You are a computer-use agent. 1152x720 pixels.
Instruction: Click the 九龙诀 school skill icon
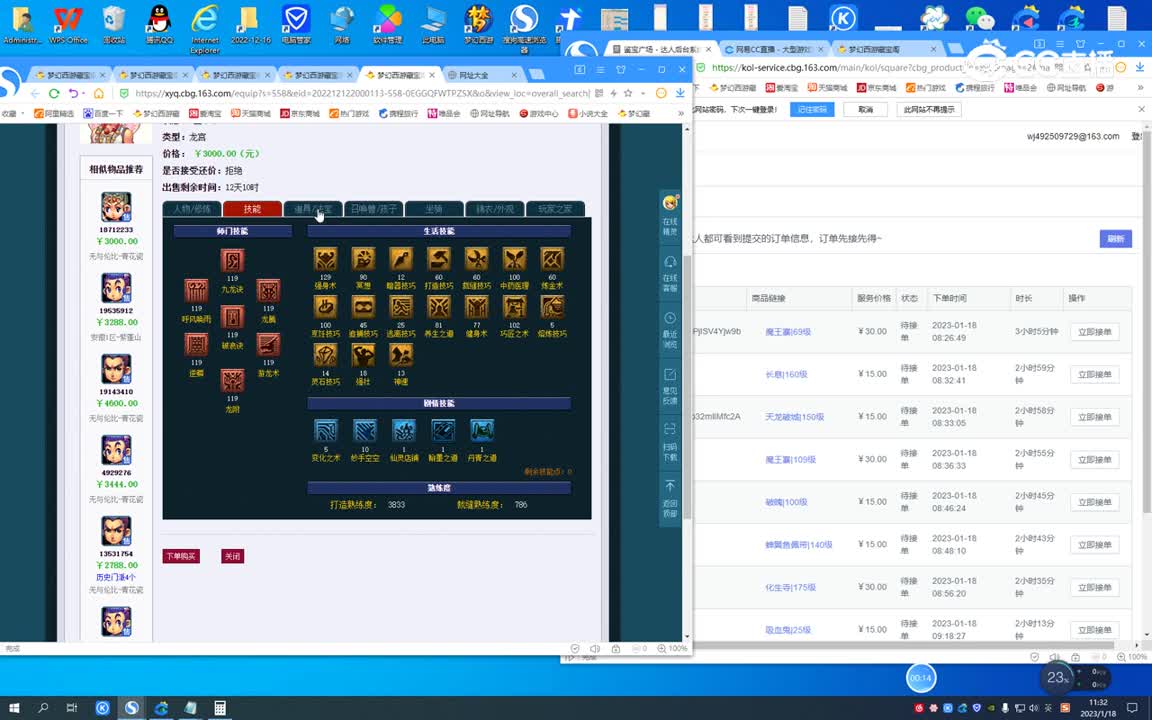click(x=232, y=261)
